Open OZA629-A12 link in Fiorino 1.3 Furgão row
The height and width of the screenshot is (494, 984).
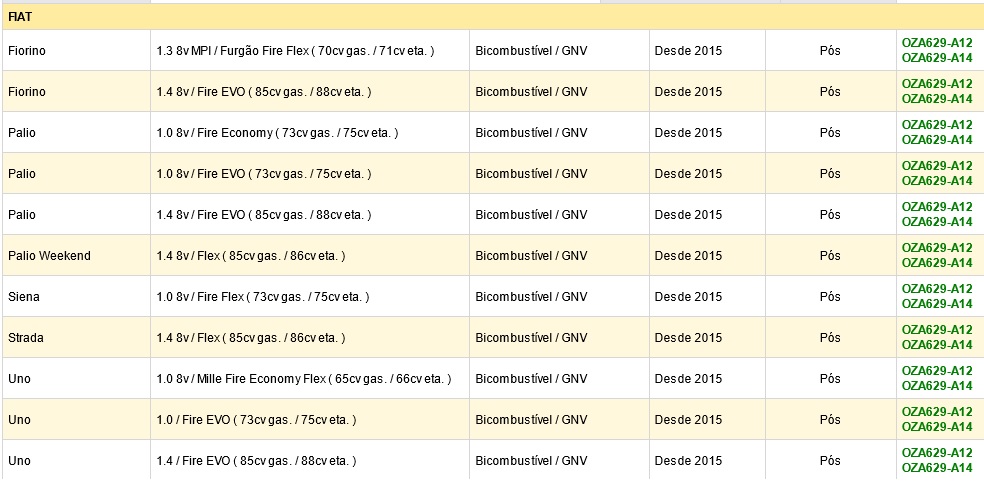point(937,43)
